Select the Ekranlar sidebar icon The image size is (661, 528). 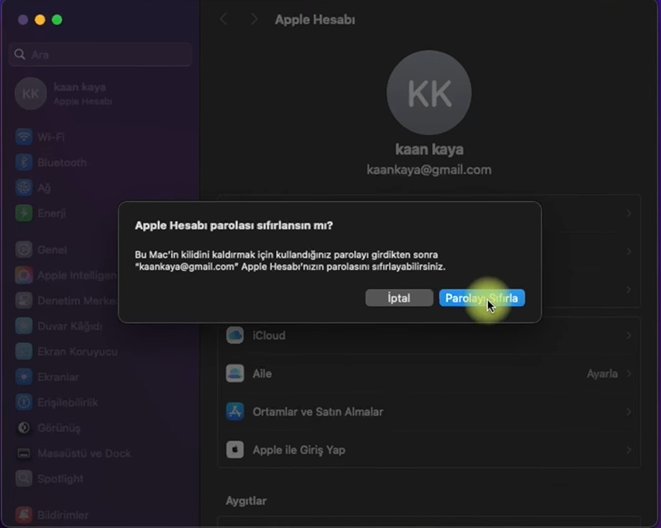tap(24, 377)
